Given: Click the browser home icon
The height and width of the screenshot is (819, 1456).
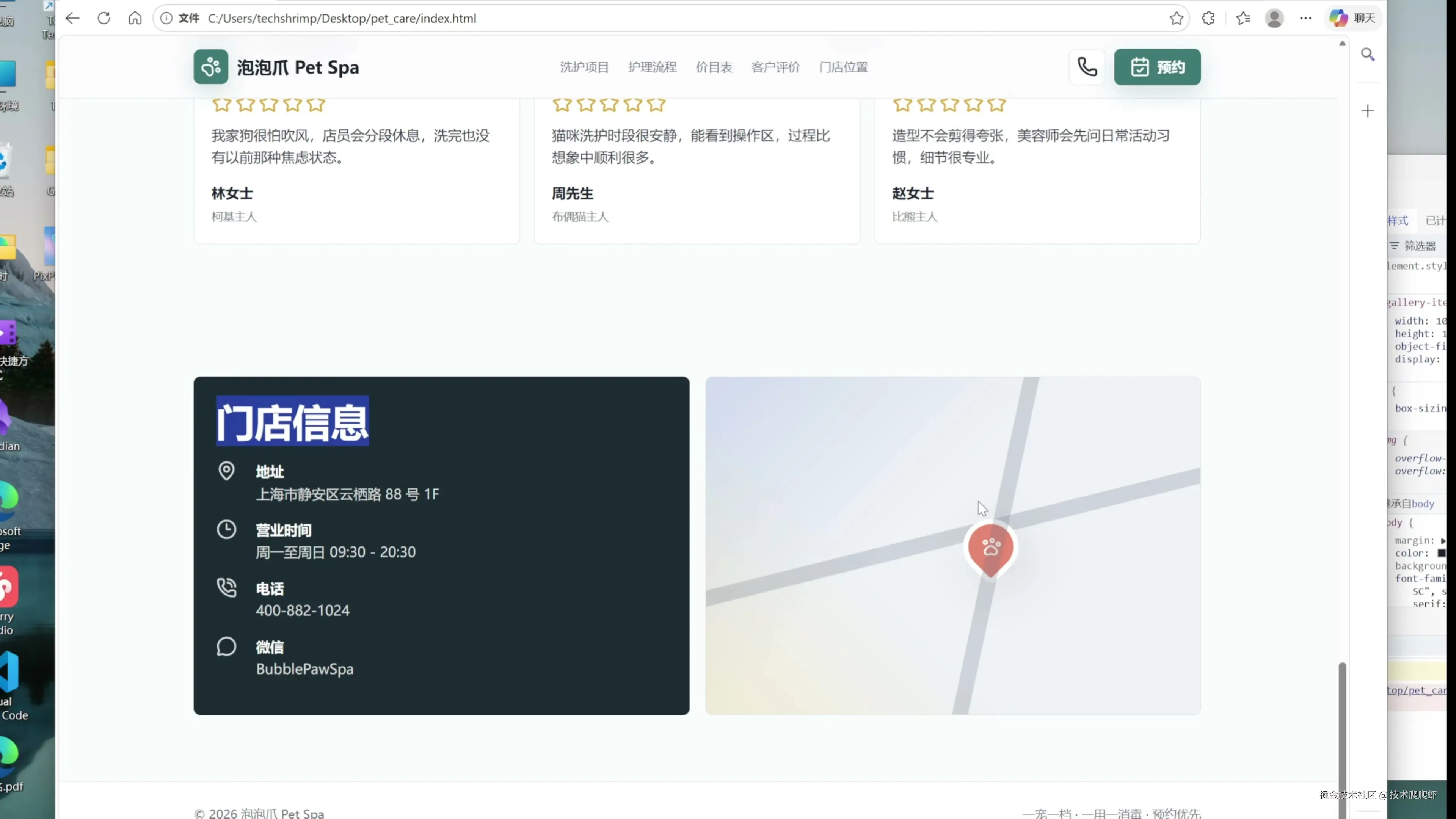Looking at the screenshot, I should [135, 18].
